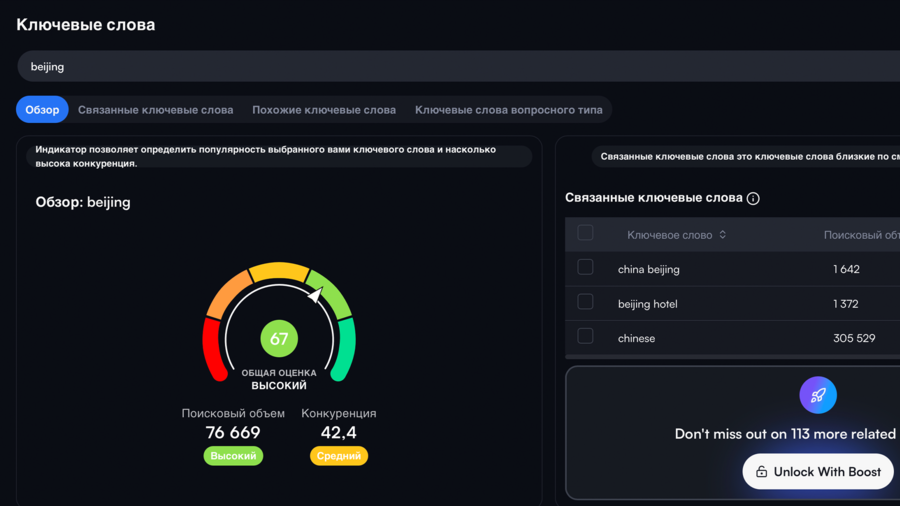The height and width of the screenshot is (506, 900).
Task: Click the teal segment of the gauge
Action: pos(344,349)
